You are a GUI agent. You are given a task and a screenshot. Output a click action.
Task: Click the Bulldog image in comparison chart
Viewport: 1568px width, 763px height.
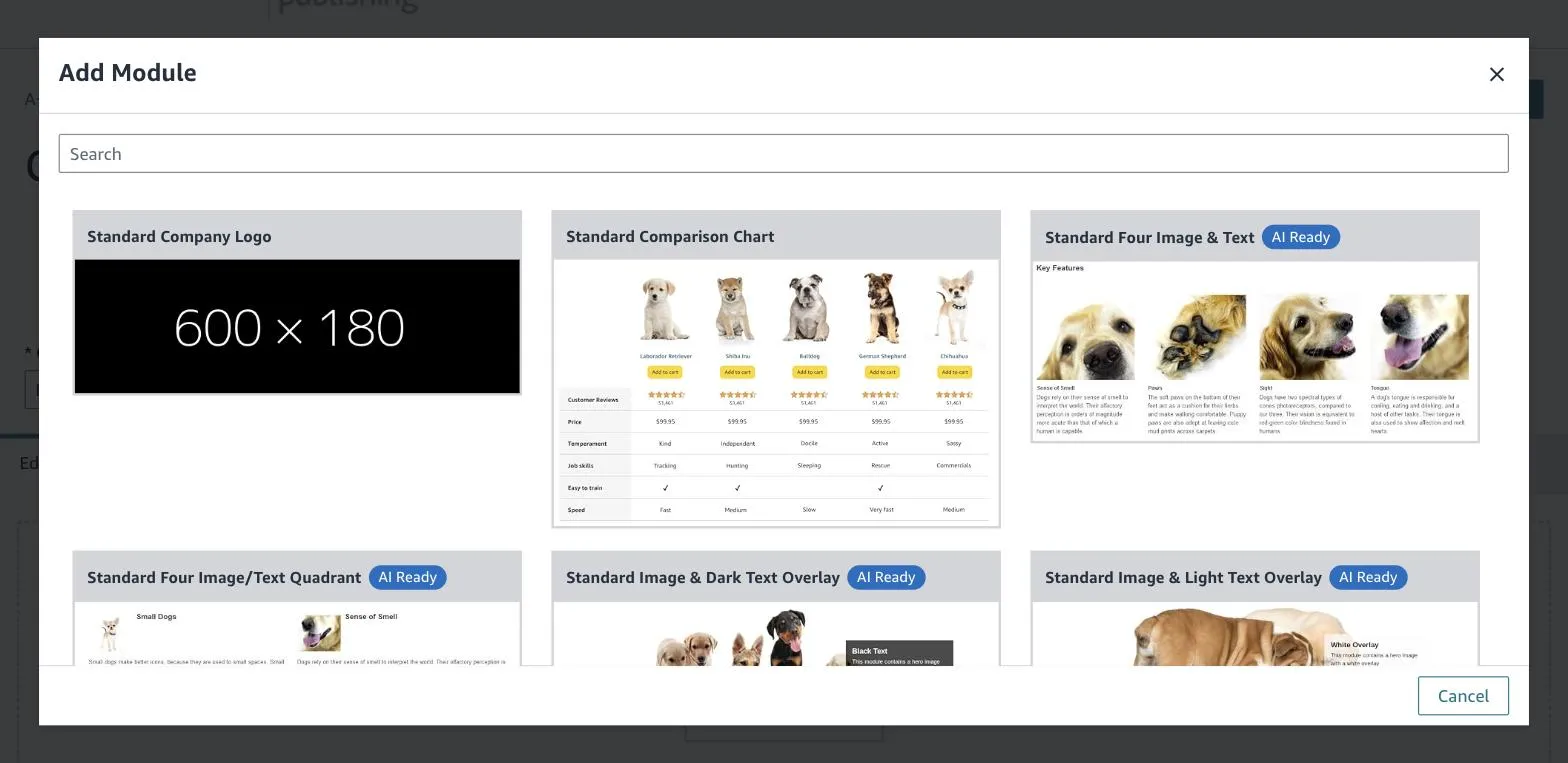[809, 308]
